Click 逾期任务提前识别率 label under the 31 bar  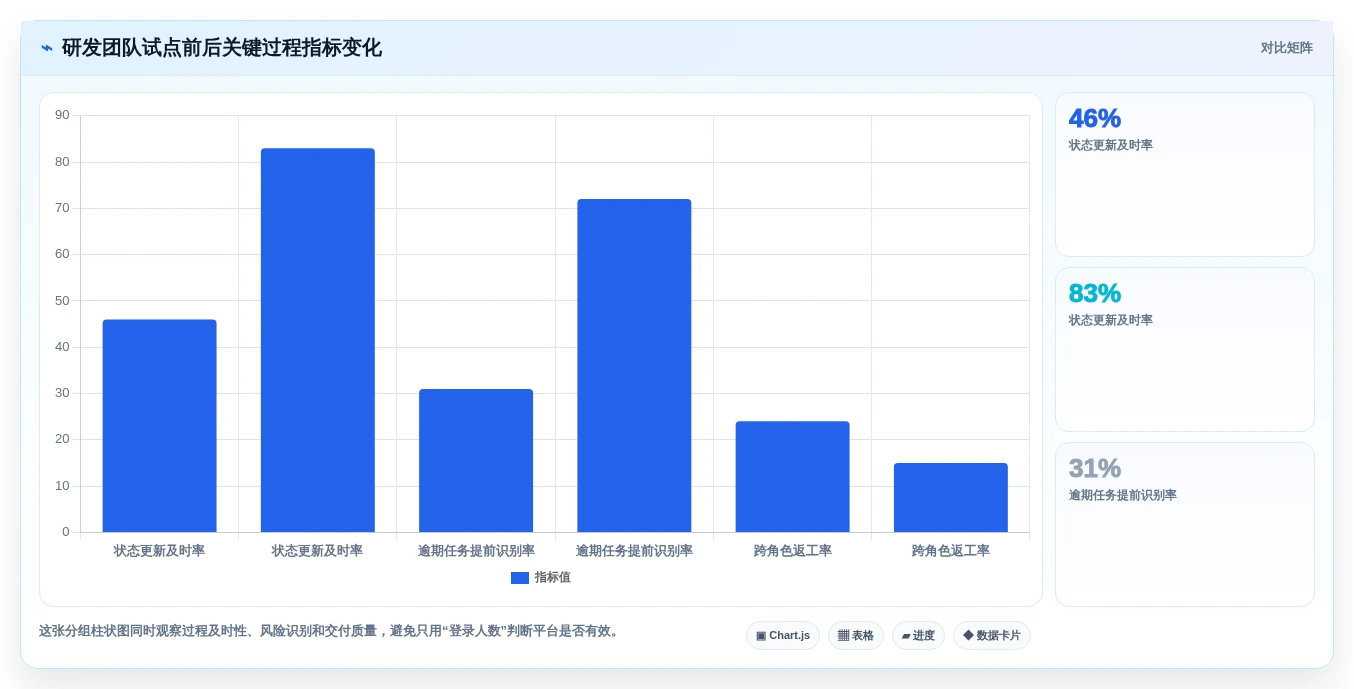pyautogui.click(x=476, y=551)
